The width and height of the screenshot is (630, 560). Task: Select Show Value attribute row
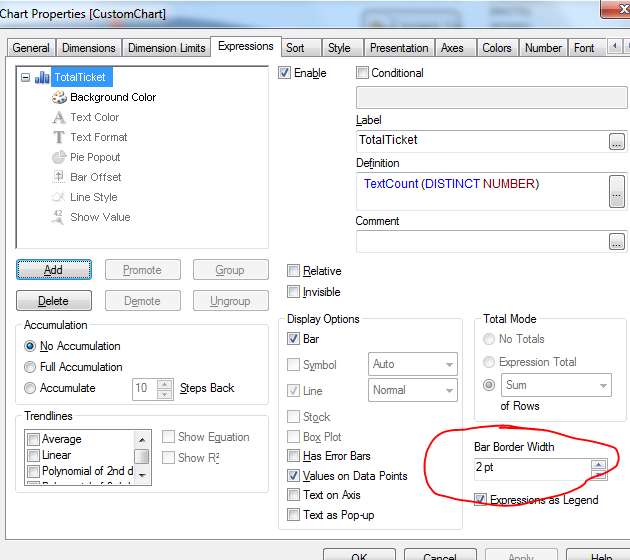[100, 217]
